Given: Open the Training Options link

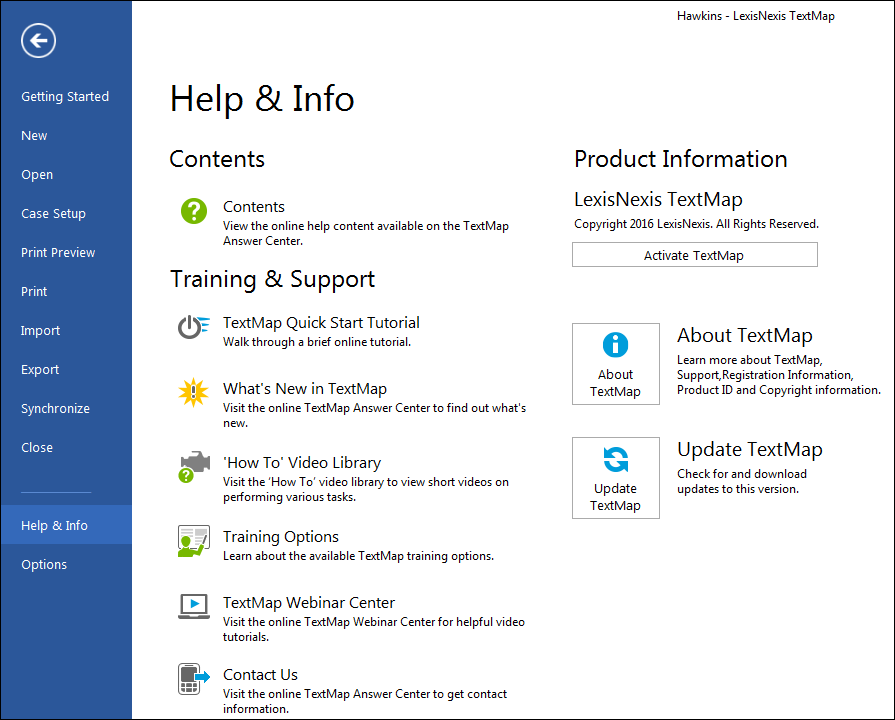Looking at the screenshot, I should [x=280, y=537].
